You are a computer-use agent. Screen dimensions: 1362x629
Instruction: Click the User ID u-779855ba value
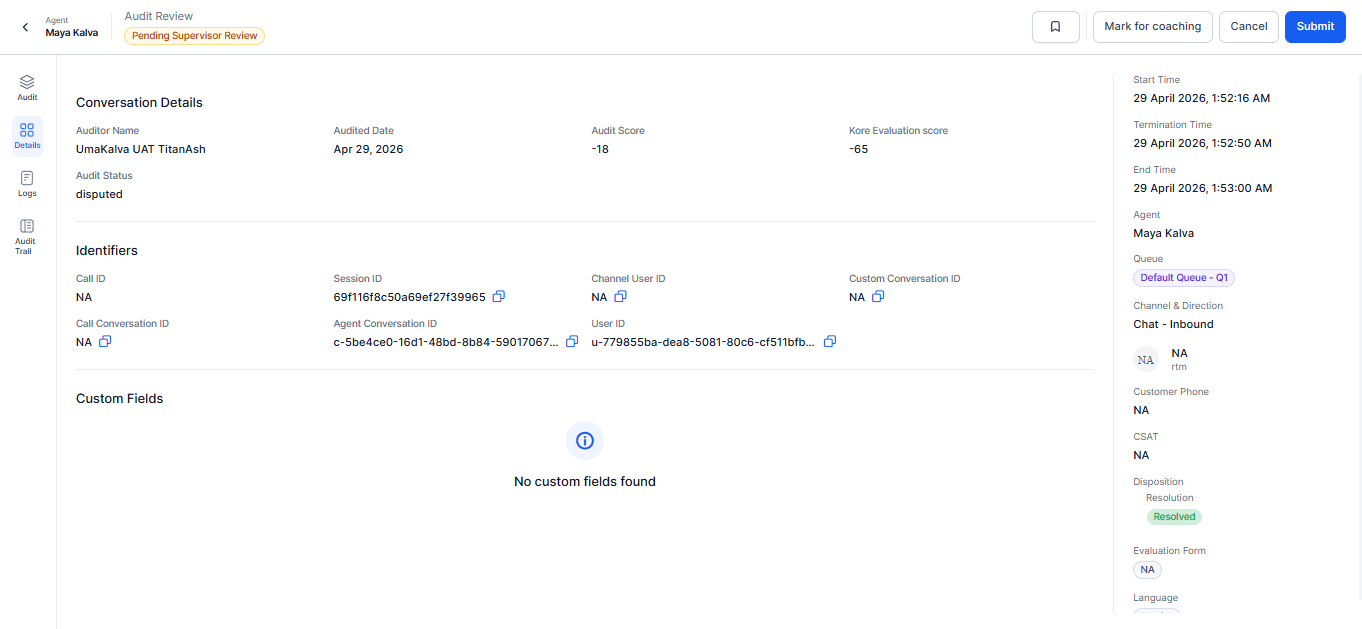coord(703,342)
